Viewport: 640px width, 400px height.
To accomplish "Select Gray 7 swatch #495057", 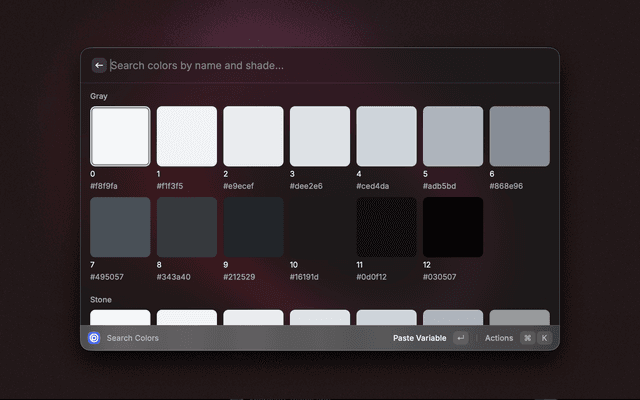I will (x=120, y=227).
